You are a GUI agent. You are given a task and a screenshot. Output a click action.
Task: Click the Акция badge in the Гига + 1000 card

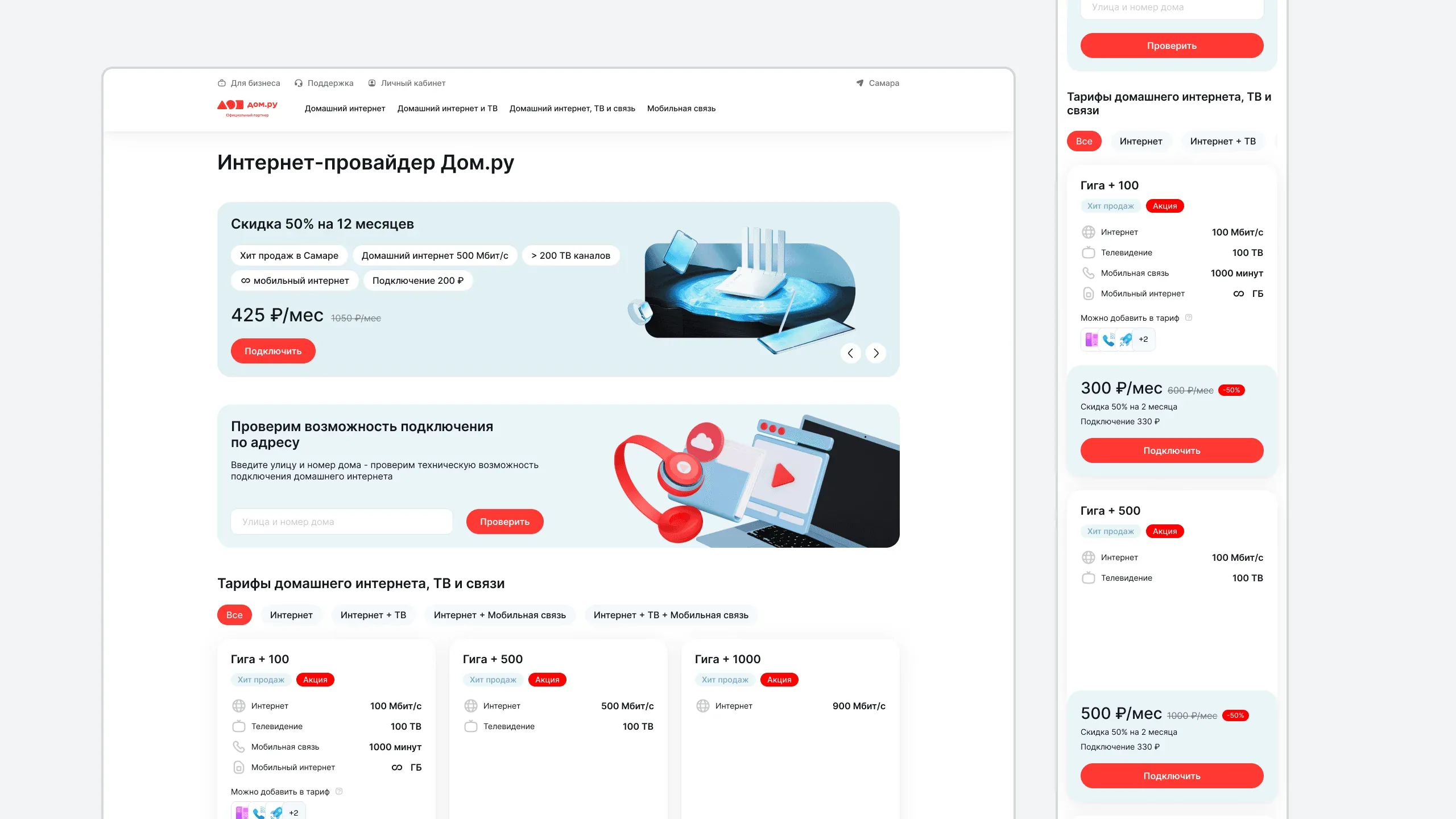(779, 680)
